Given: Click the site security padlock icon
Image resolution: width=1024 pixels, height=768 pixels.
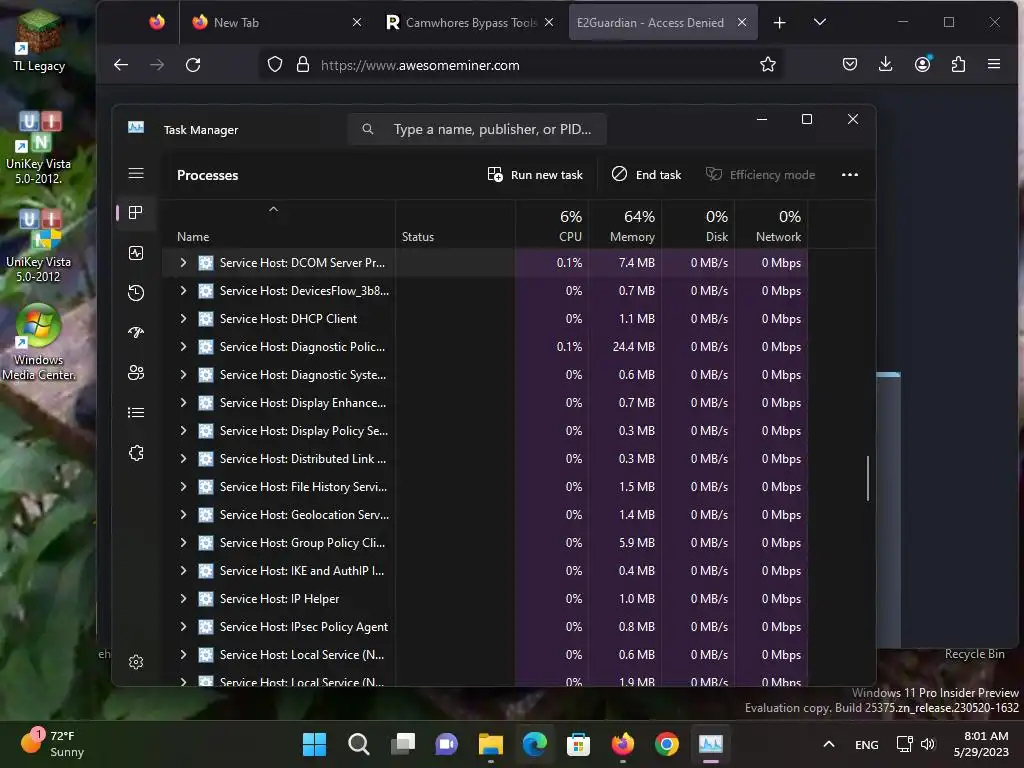Looking at the screenshot, I should (x=303, y=65).
